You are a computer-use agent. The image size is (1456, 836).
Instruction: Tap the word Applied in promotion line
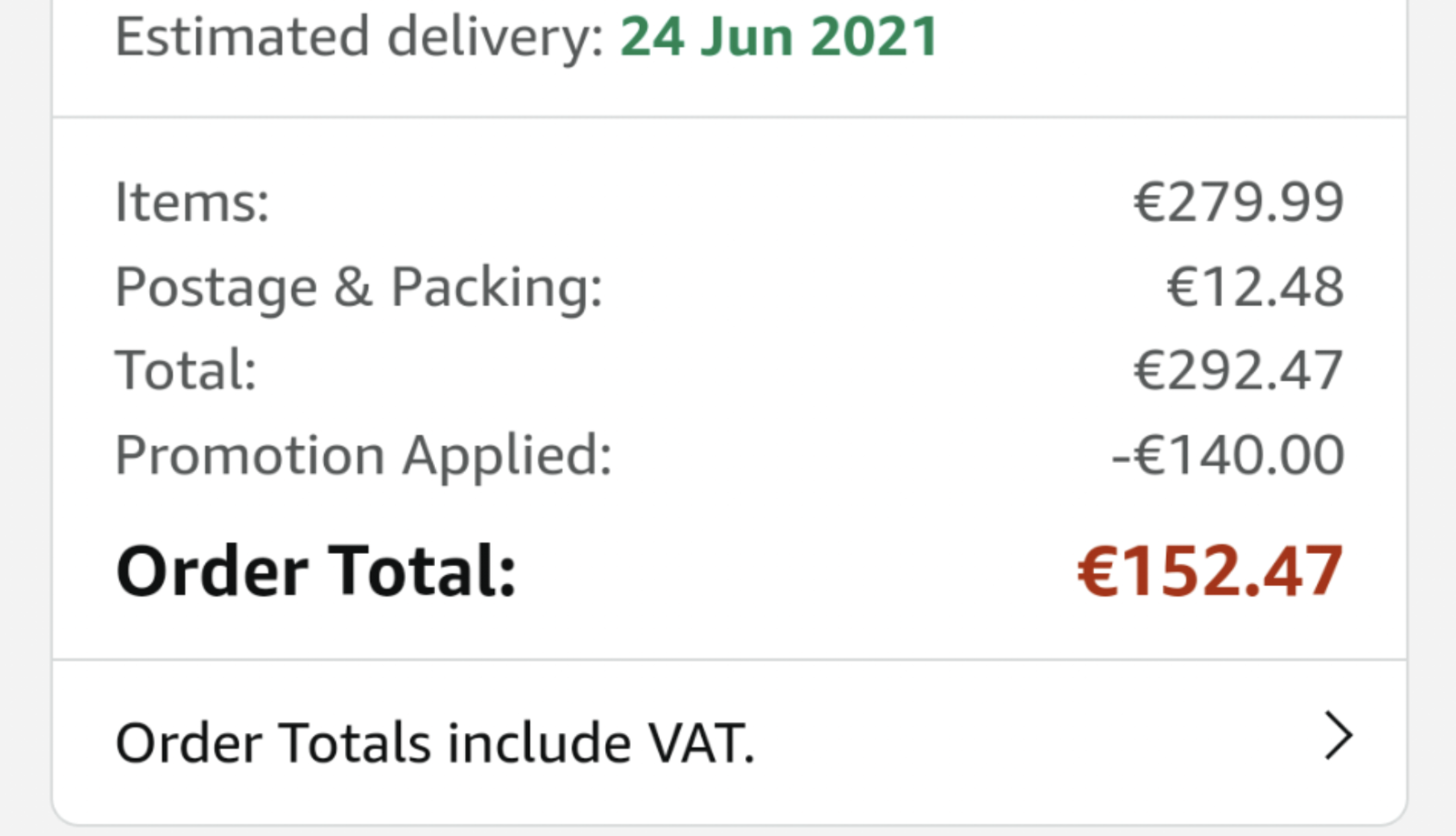pos(508,455)
